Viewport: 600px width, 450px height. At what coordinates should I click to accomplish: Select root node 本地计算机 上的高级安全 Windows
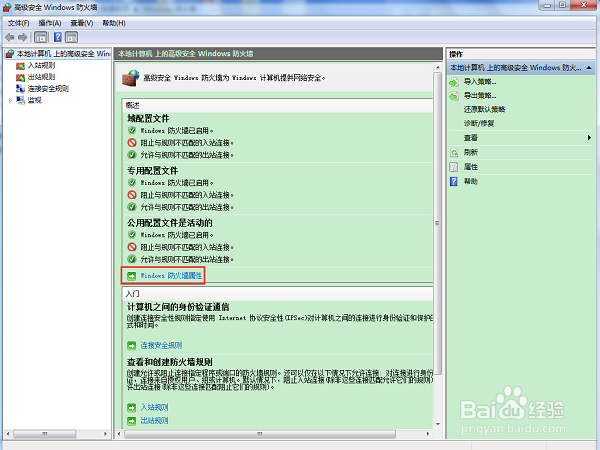[x=64, y=54]
